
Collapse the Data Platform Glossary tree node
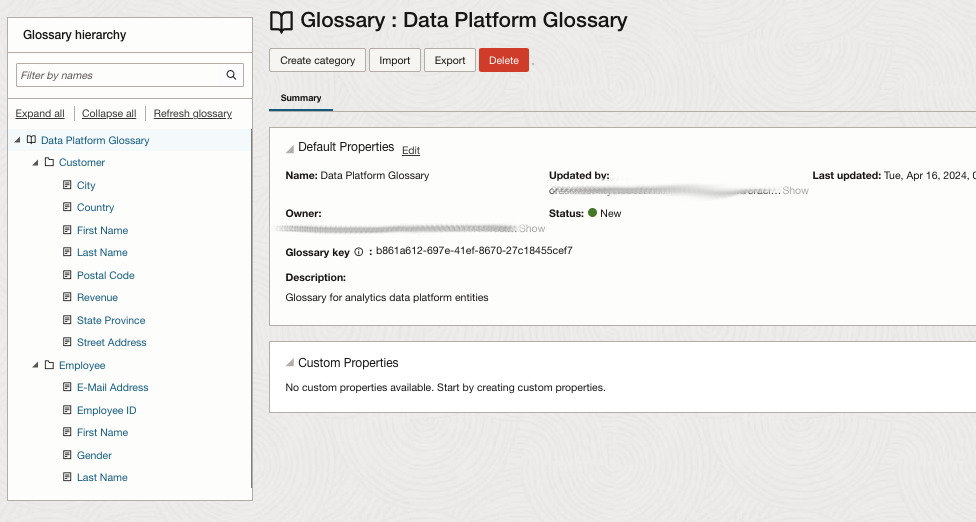(17, 140)
